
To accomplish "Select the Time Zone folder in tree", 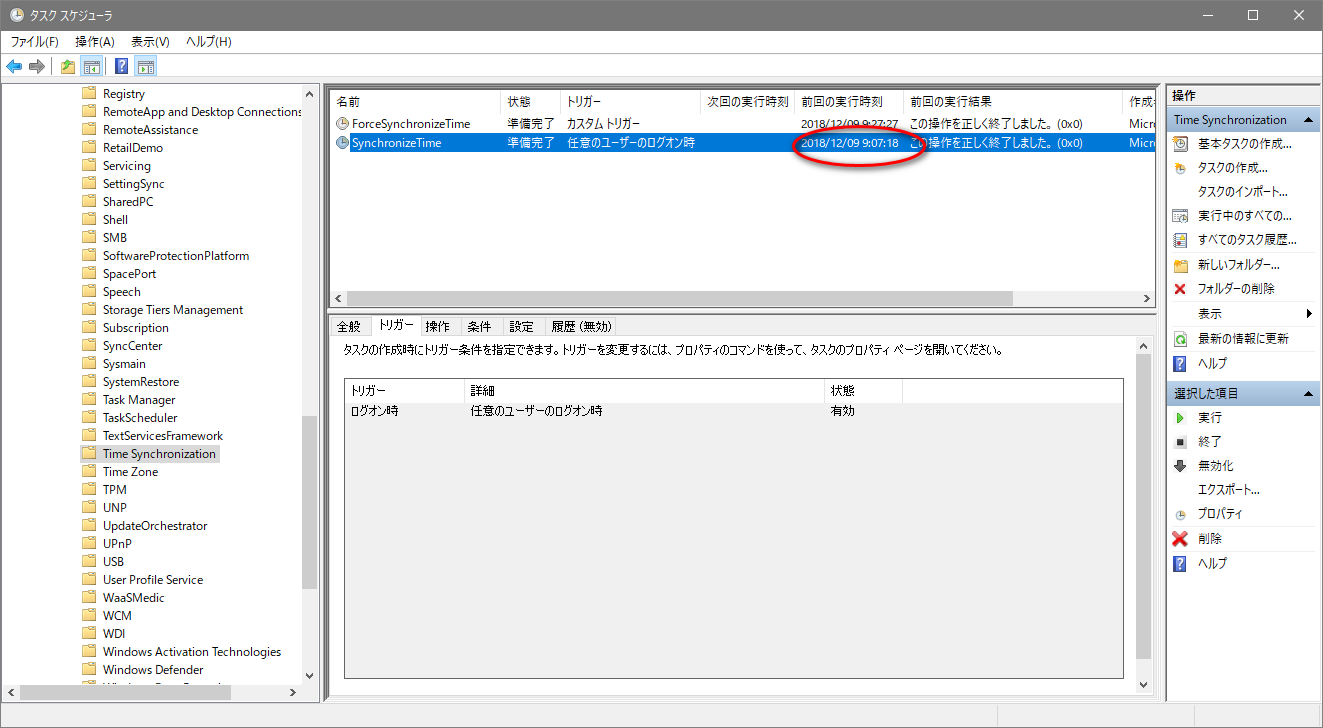I will [x=130, y=472].
